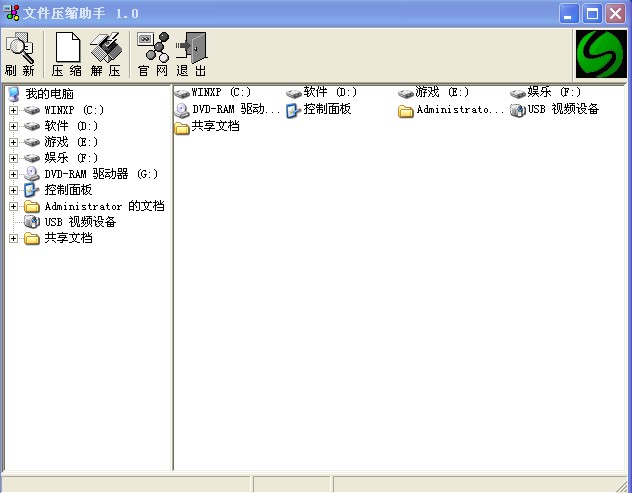Select USB 视频设备 in left tree
Screen dimensions: 632x493
pos(80,222)
